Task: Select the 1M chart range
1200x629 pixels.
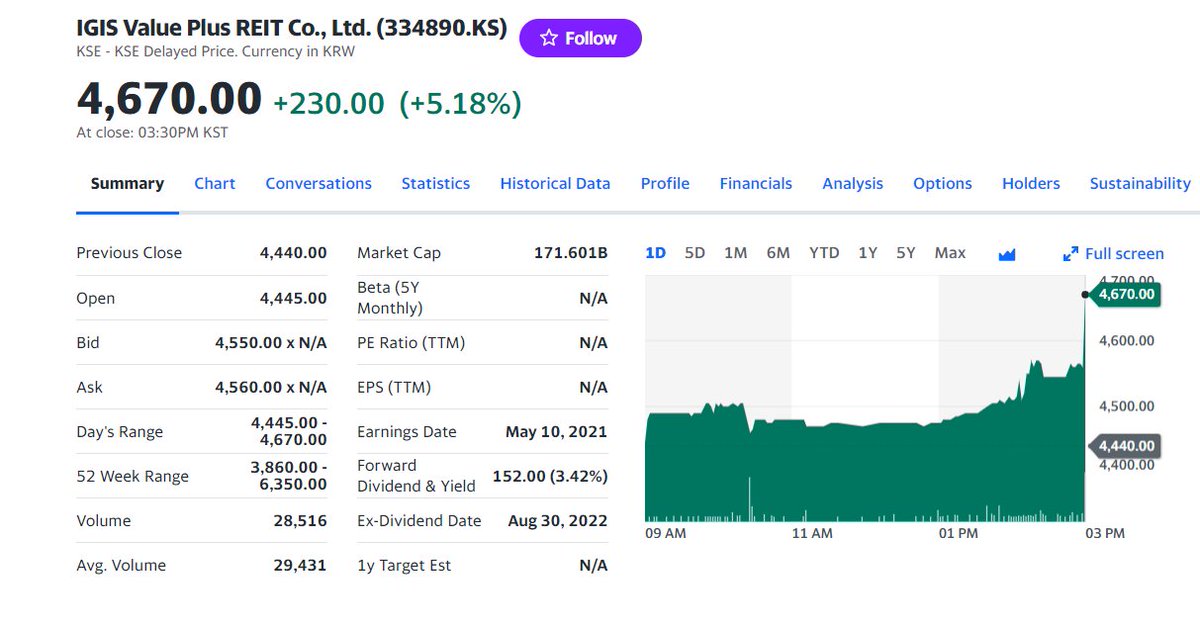Action: [735, 253]
